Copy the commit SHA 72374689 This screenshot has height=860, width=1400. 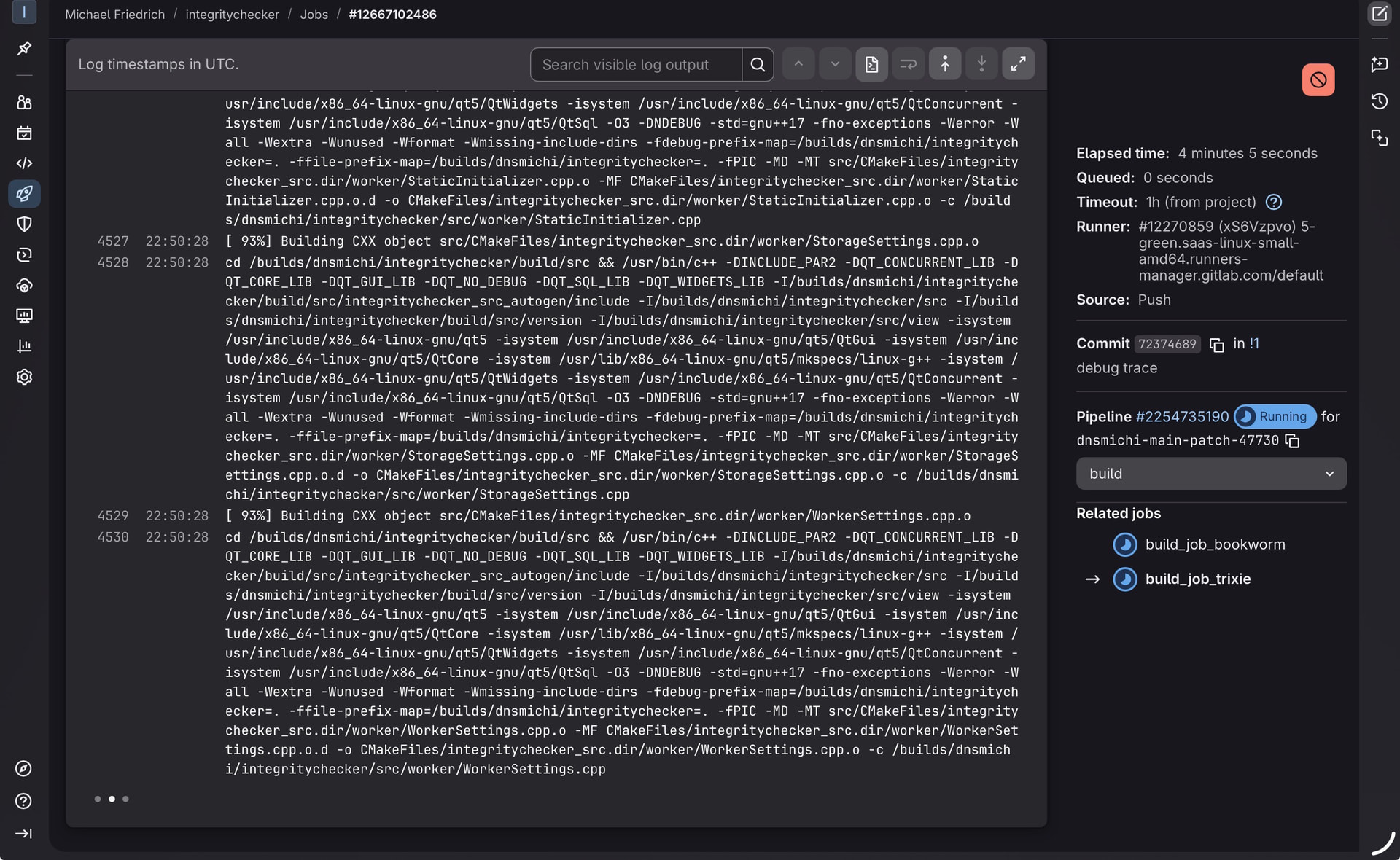point(1216,345)
